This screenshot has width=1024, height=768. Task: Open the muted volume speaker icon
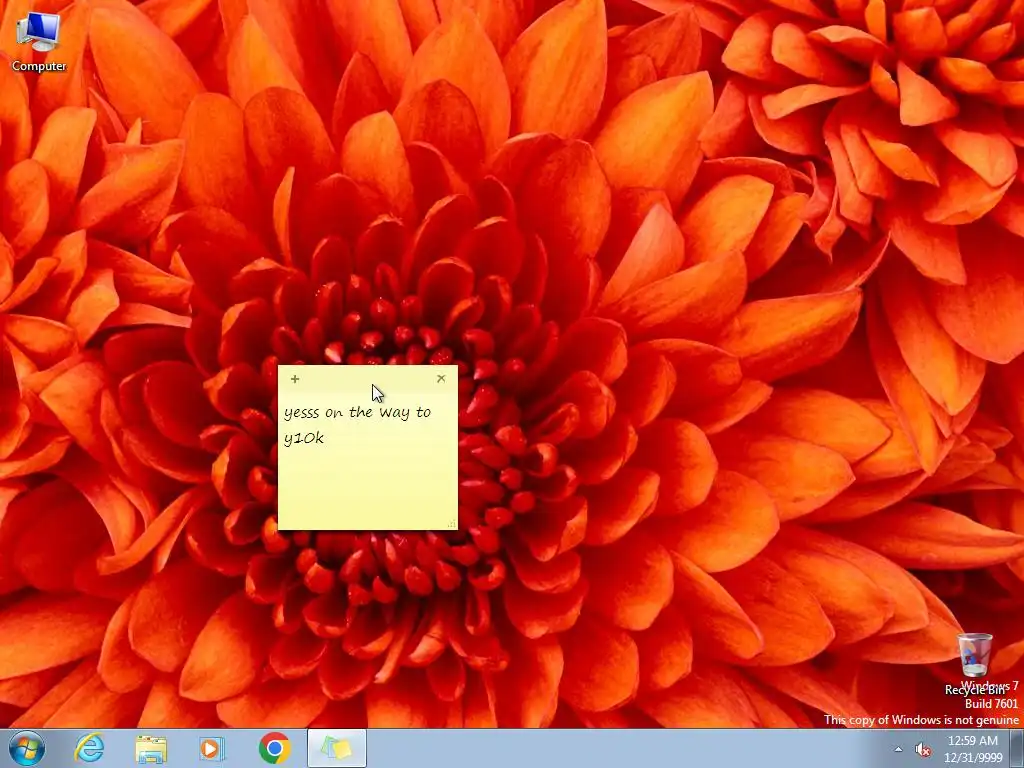(923, 750)
